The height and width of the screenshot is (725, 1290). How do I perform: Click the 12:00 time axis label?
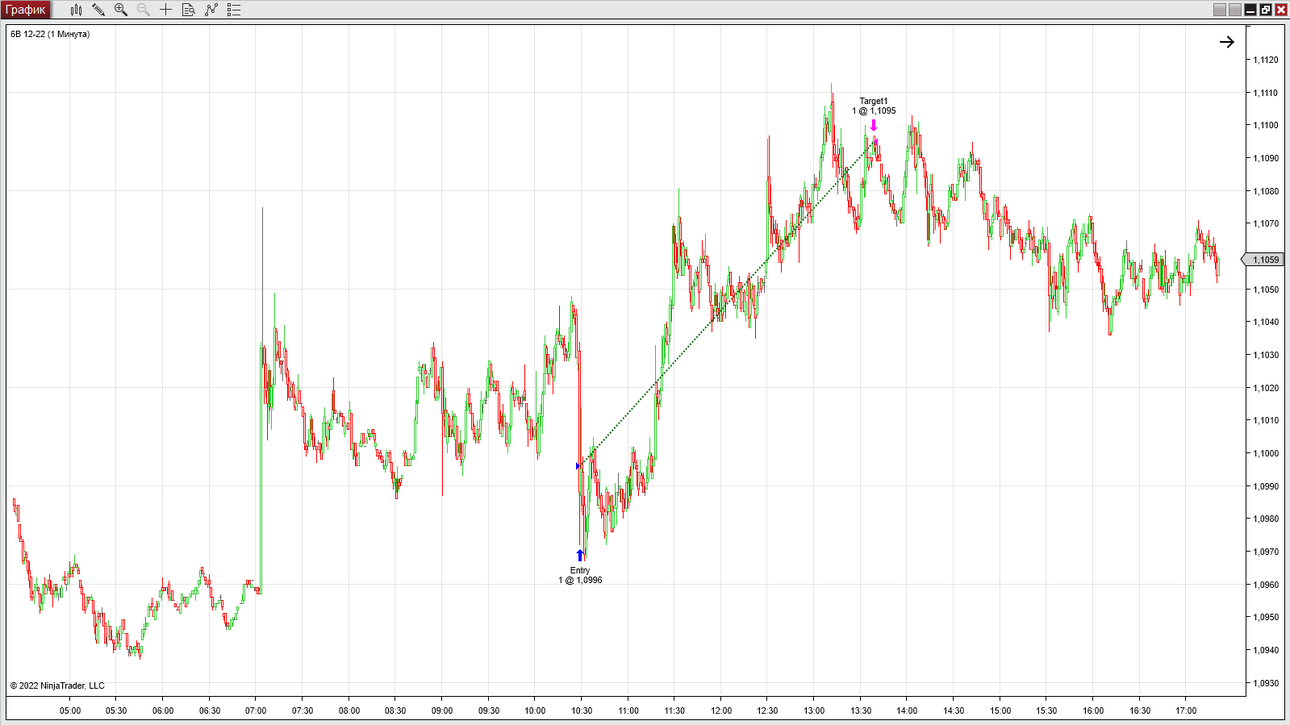coord(721,711)
